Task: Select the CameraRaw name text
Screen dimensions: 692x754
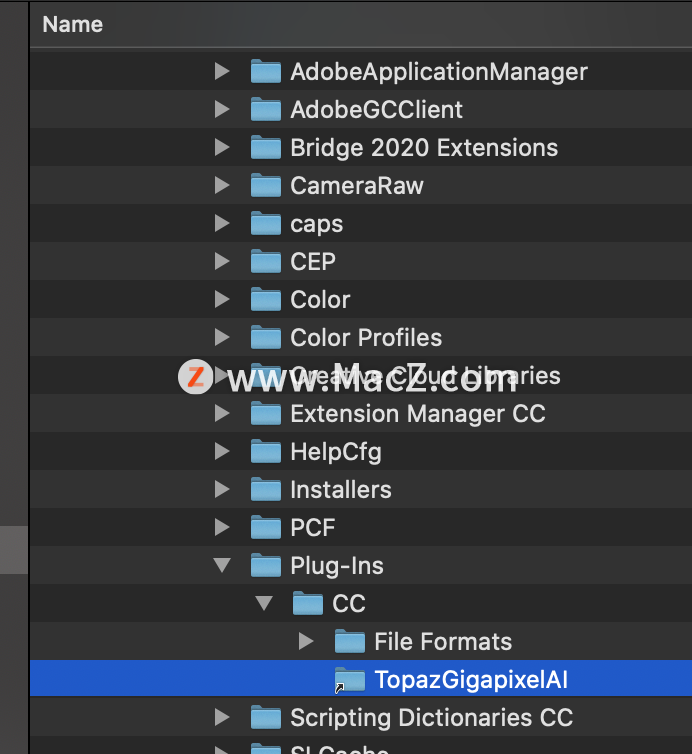Action: (357, 186)
